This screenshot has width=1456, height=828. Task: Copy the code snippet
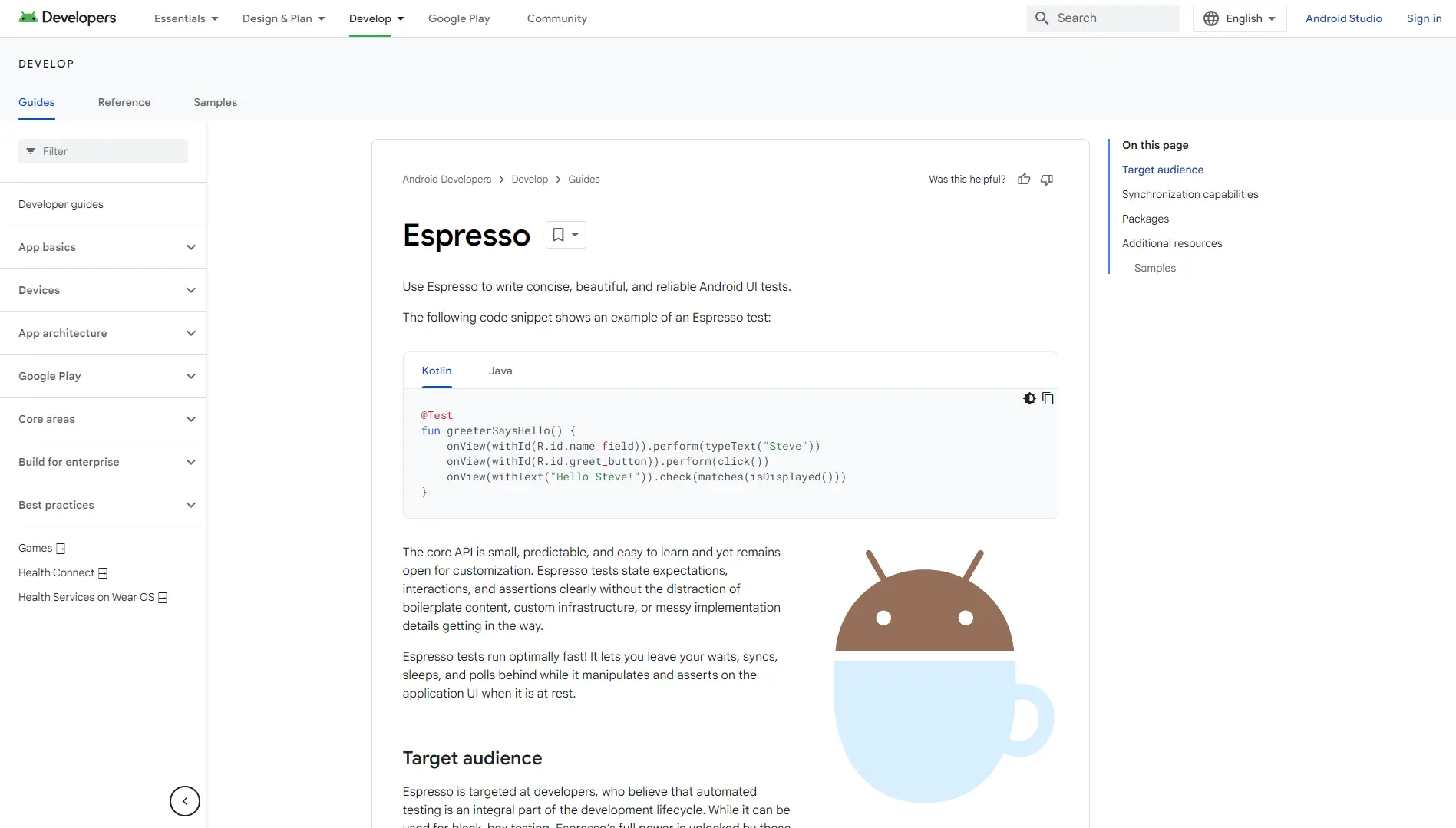pyautogui.click(x=1048, y=398)
